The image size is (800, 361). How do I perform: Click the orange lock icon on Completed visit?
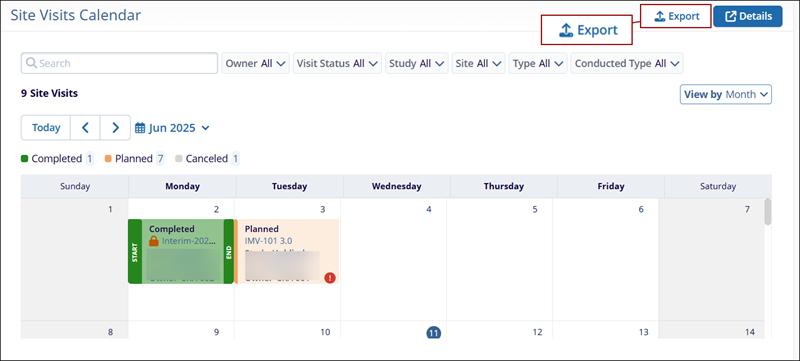tap(154, 241)
